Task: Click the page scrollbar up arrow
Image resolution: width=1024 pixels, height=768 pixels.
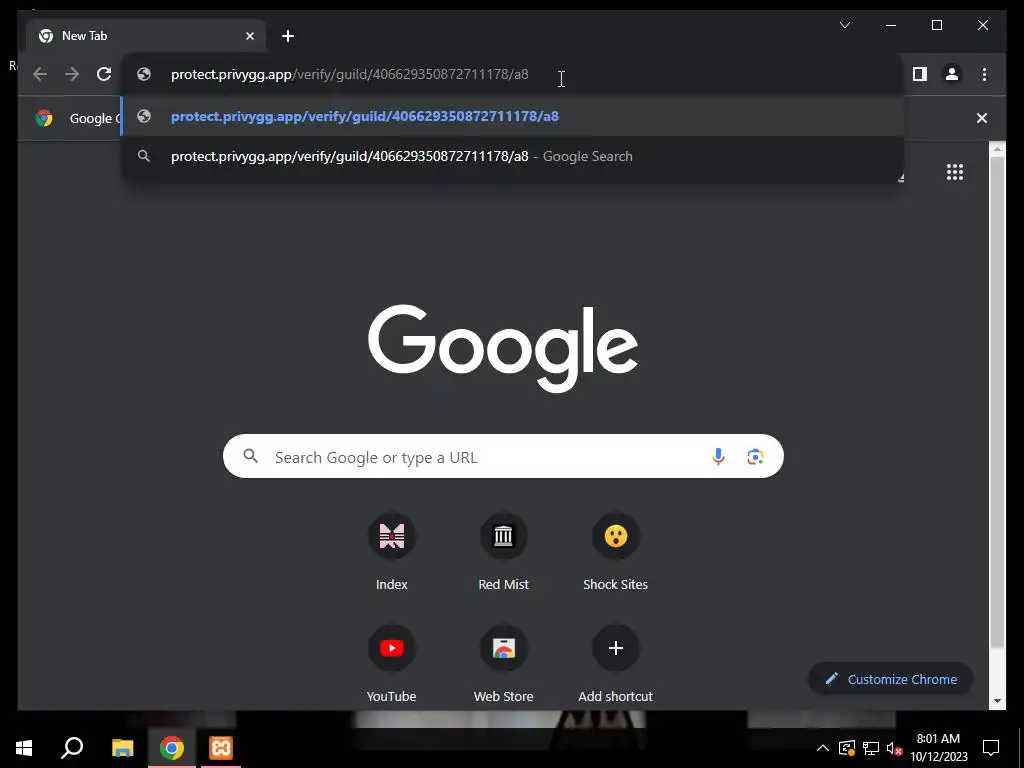Action: [997, 149]
